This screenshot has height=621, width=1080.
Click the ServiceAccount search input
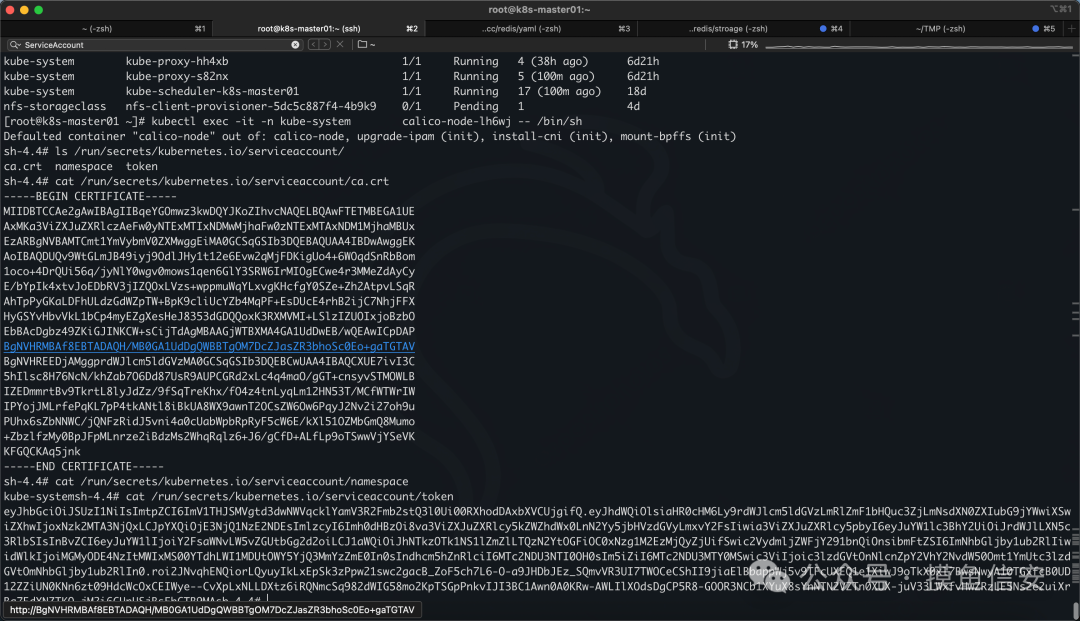(x=156, y=45)
